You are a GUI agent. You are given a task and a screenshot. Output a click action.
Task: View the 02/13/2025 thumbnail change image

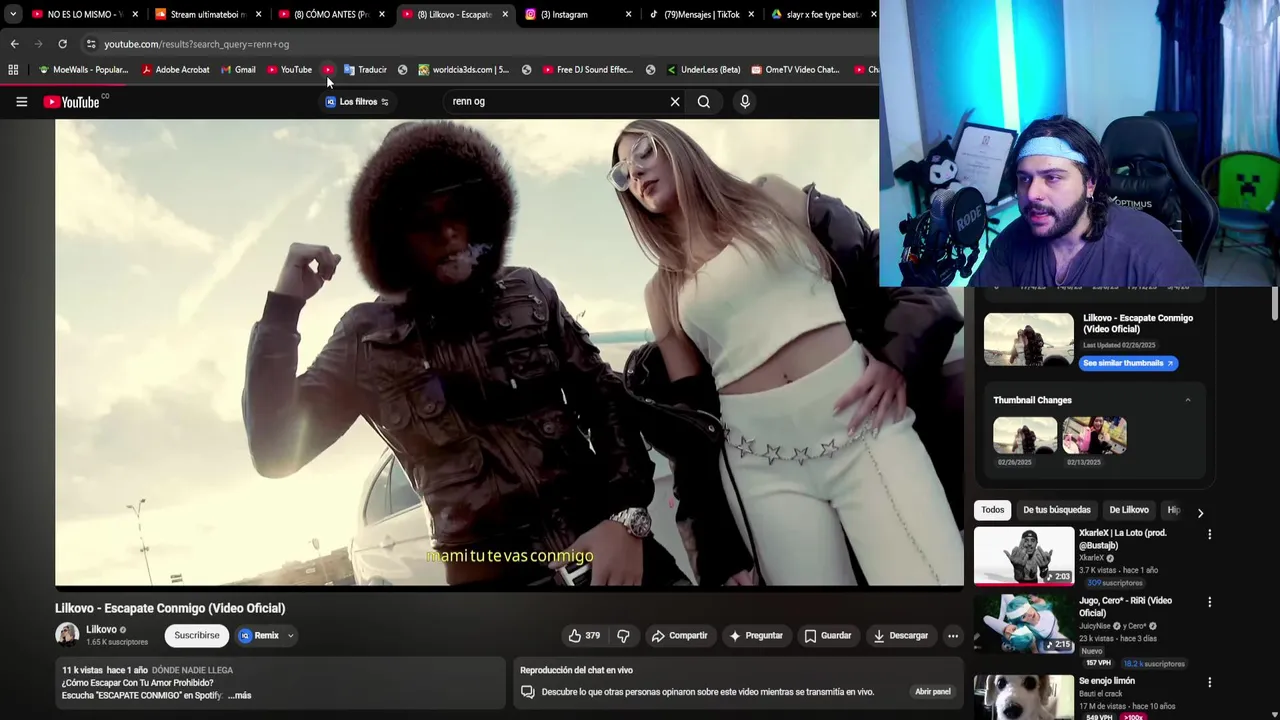(x=1095, y=436)
